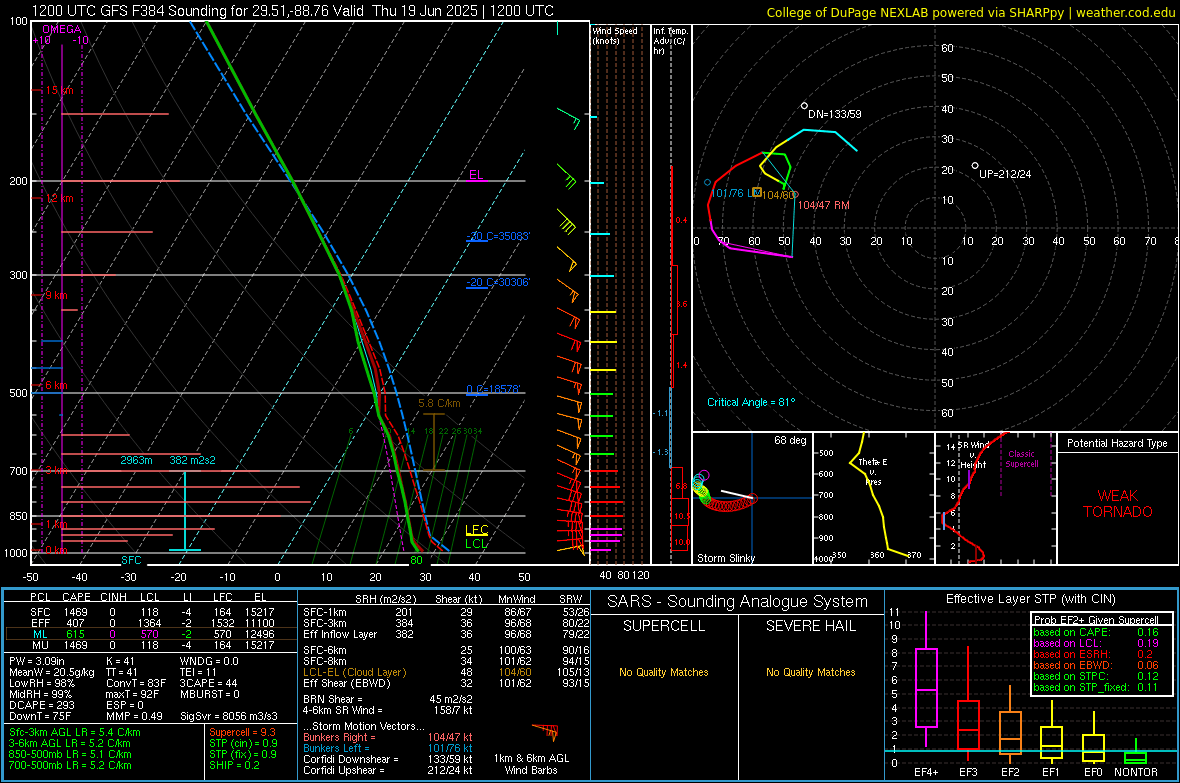
Task: Click the 'Potential Hazard Type' header
Action: tap(1117, 443)
